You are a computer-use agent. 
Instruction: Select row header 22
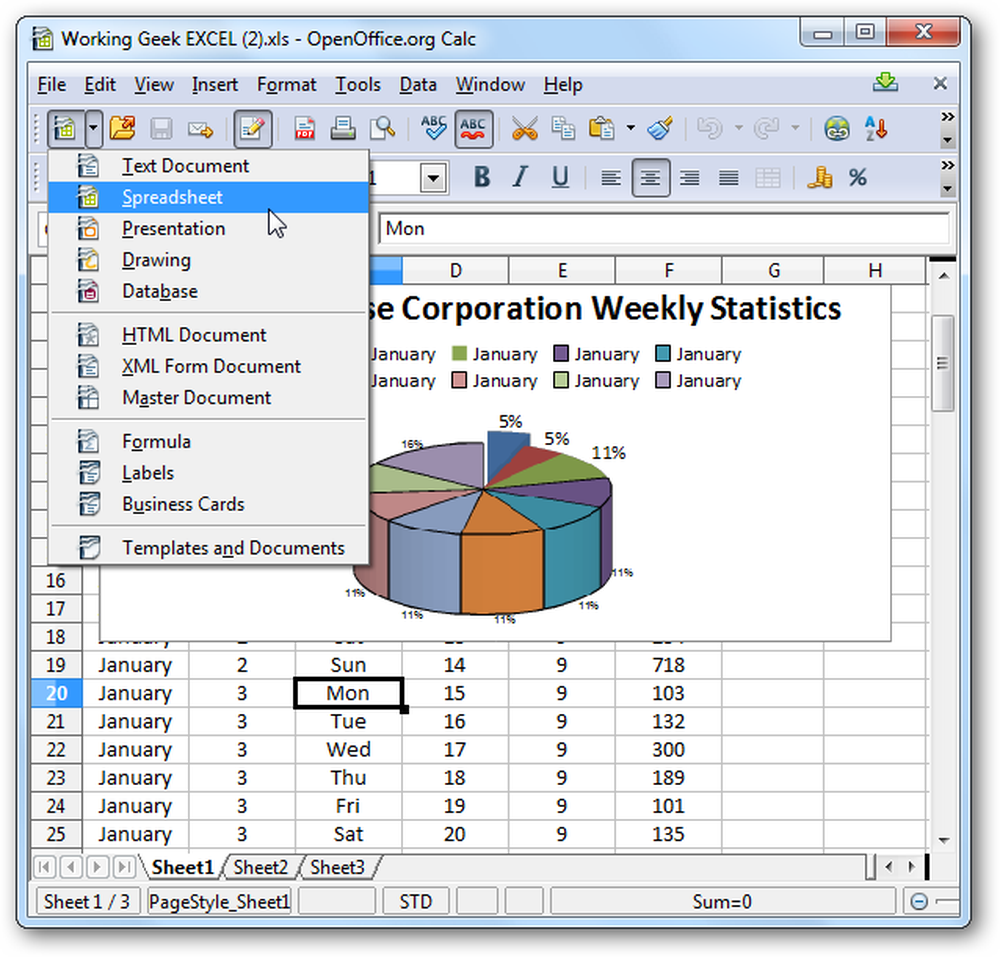56,750
